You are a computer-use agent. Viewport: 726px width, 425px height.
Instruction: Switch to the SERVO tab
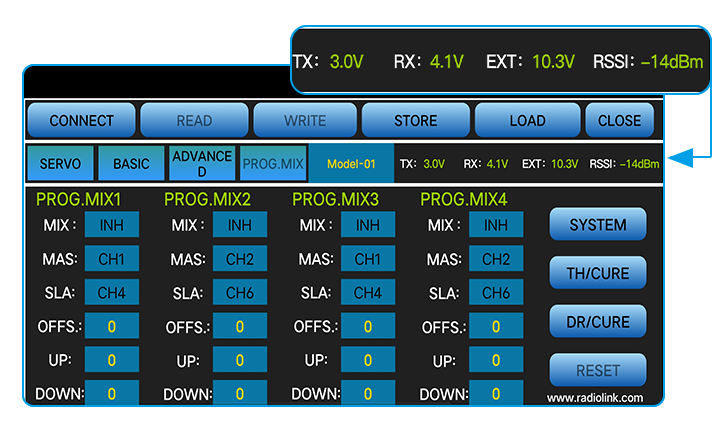(60, 163)
